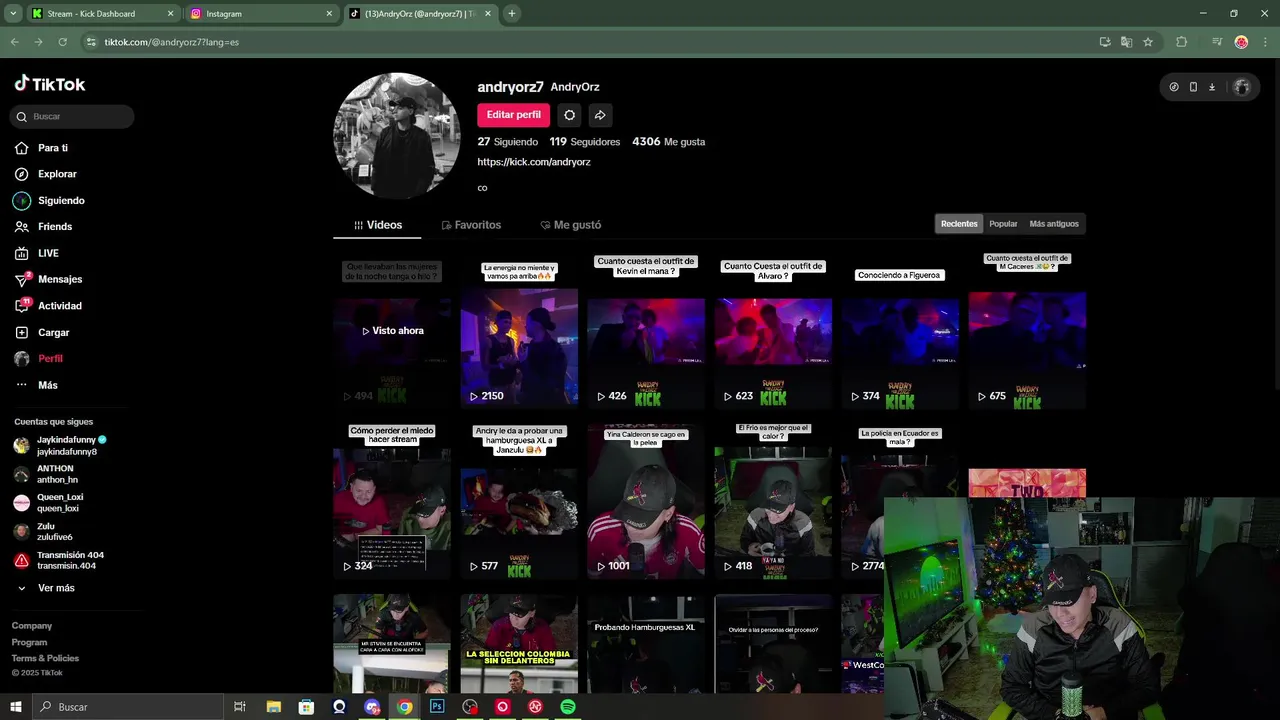The image size is (1280, 720).
Task: Open Más options in sidebar
Action: point(48,385)
